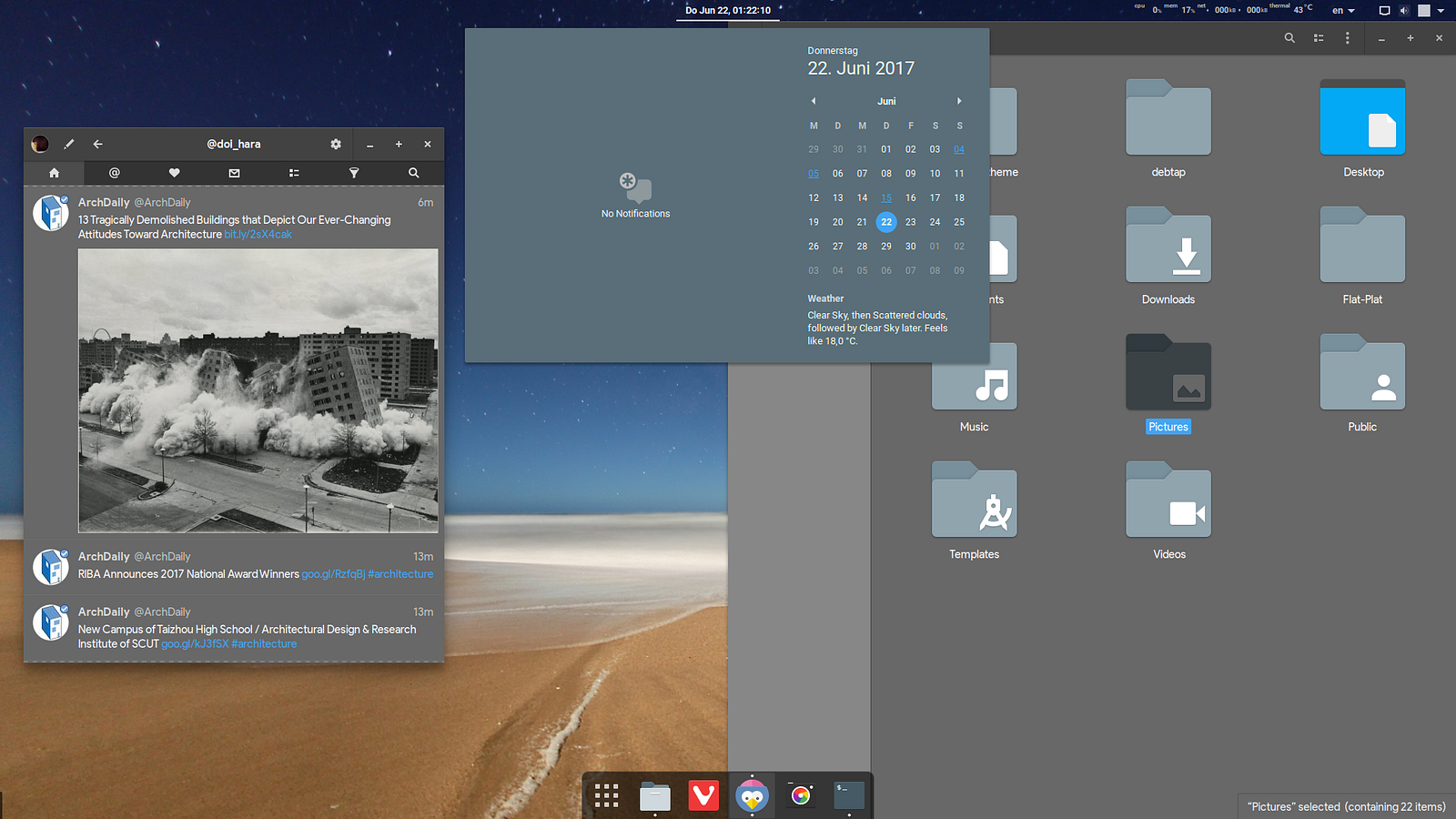Open Corebird settings gear
This screenshot has width=1456, height=819.
(x=336, y=144)
